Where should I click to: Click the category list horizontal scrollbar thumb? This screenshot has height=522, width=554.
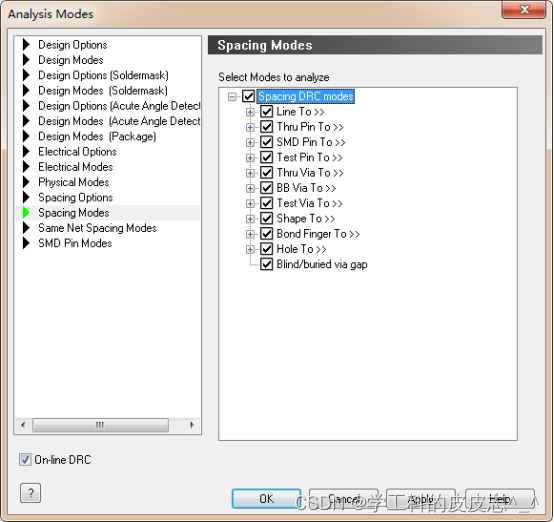click(x=100, y=424)
